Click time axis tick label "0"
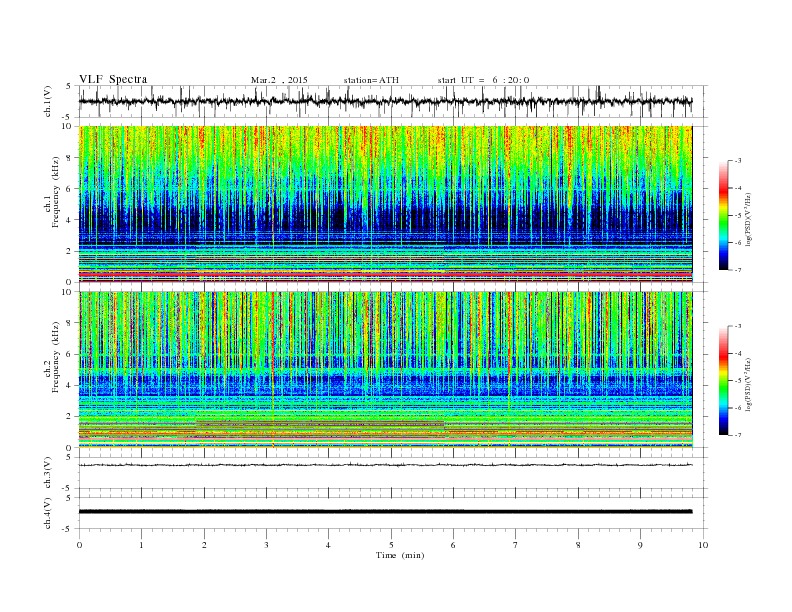 pos(79,545)
